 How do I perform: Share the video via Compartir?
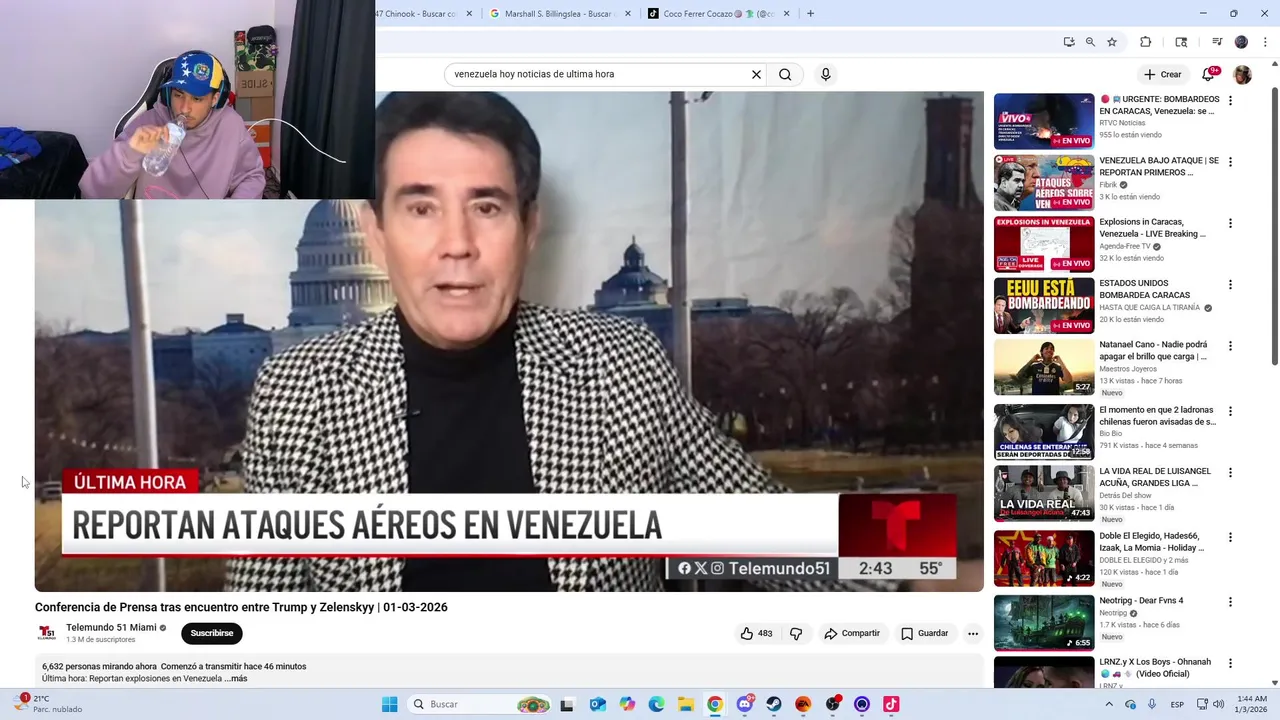click(x=852, y=633)
